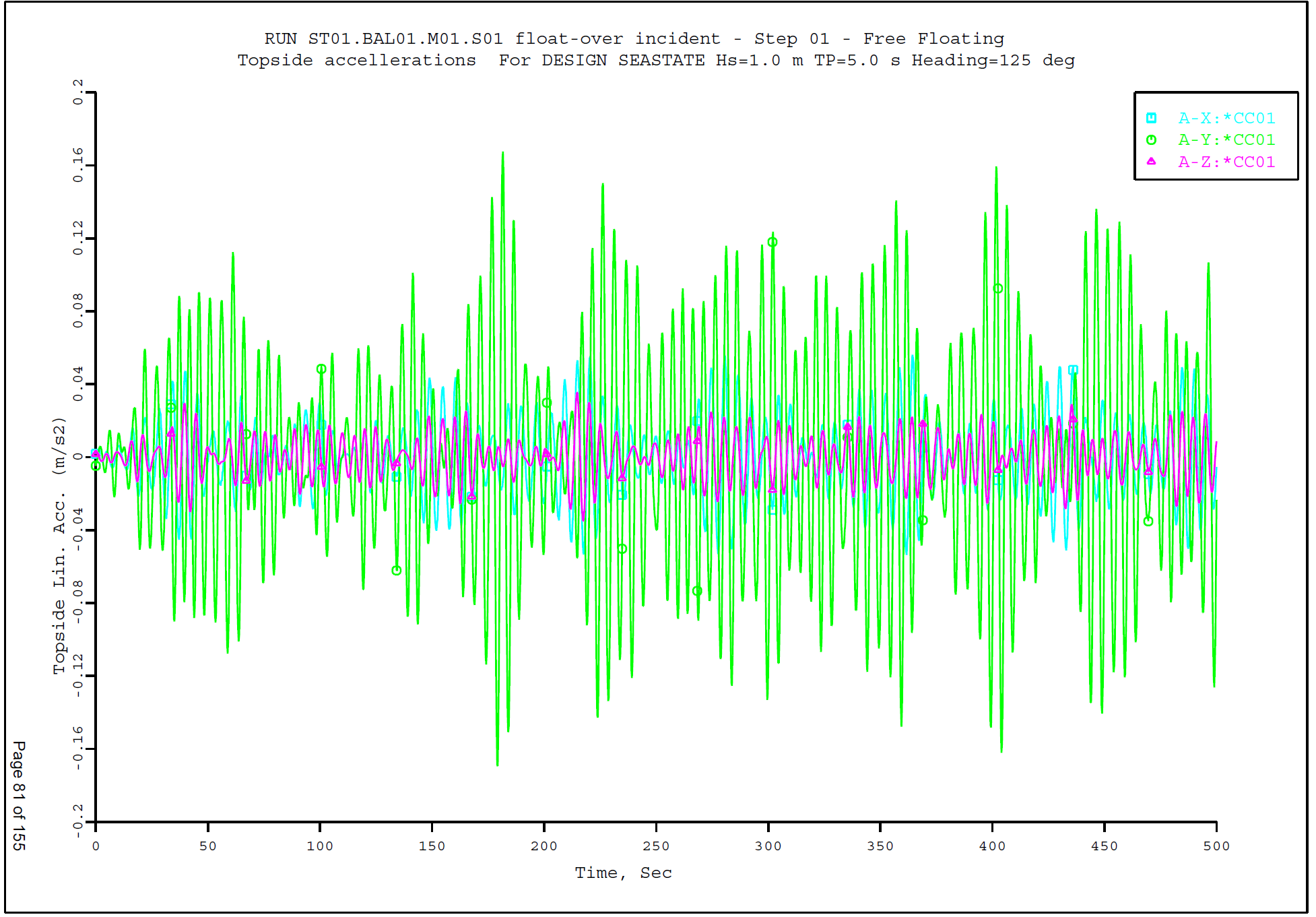
Task: Click the 'Page 81 of 155' text
Action: click(19, 795)
